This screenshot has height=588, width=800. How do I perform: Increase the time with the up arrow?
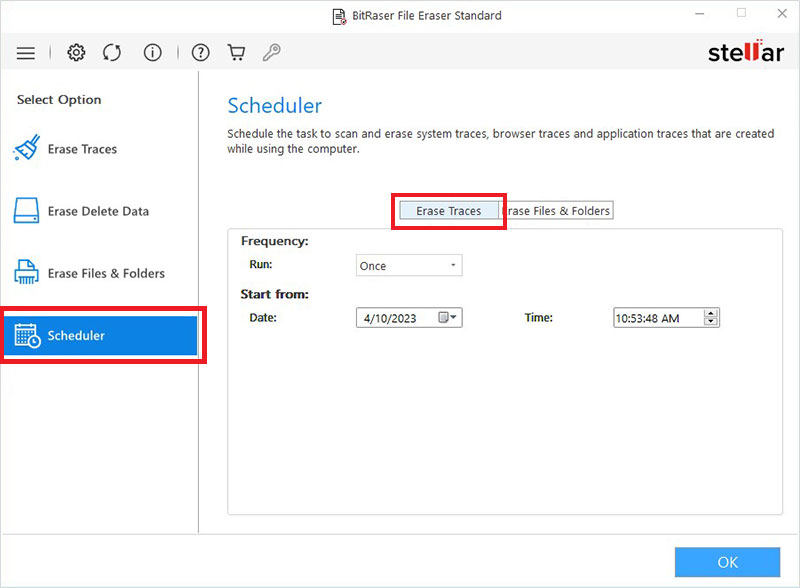[x=711, y=313]
